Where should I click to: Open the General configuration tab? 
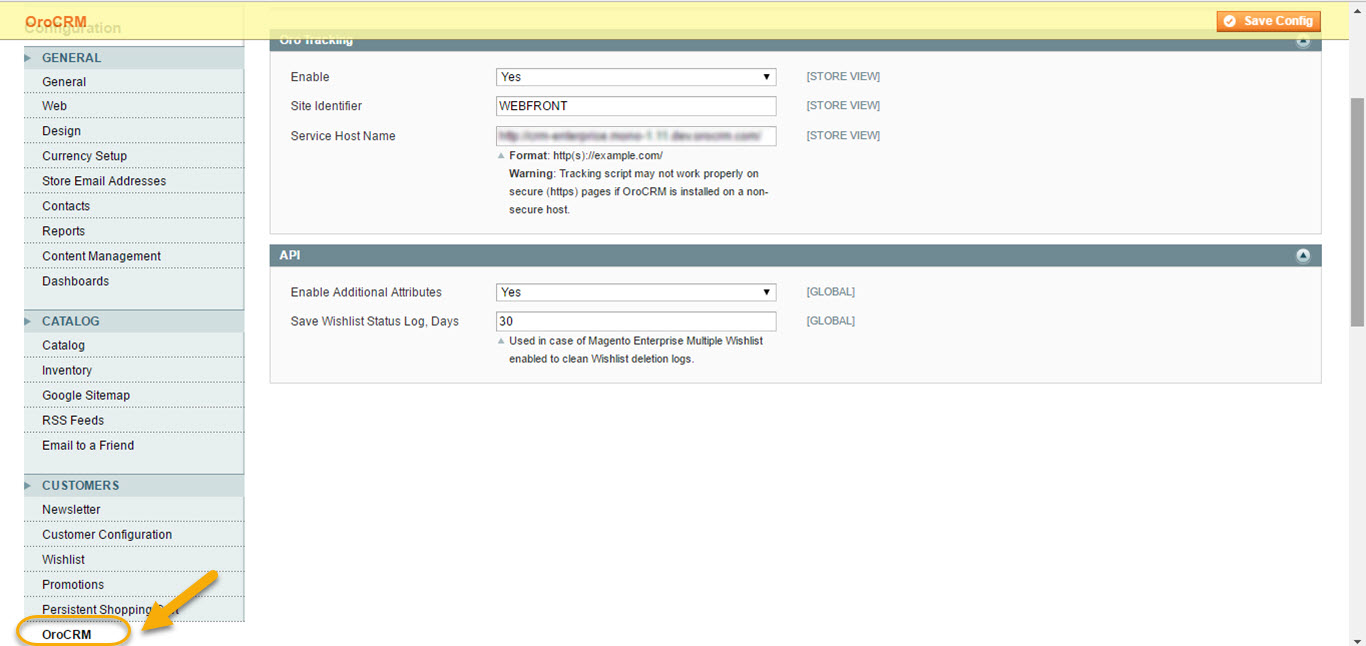134,82
